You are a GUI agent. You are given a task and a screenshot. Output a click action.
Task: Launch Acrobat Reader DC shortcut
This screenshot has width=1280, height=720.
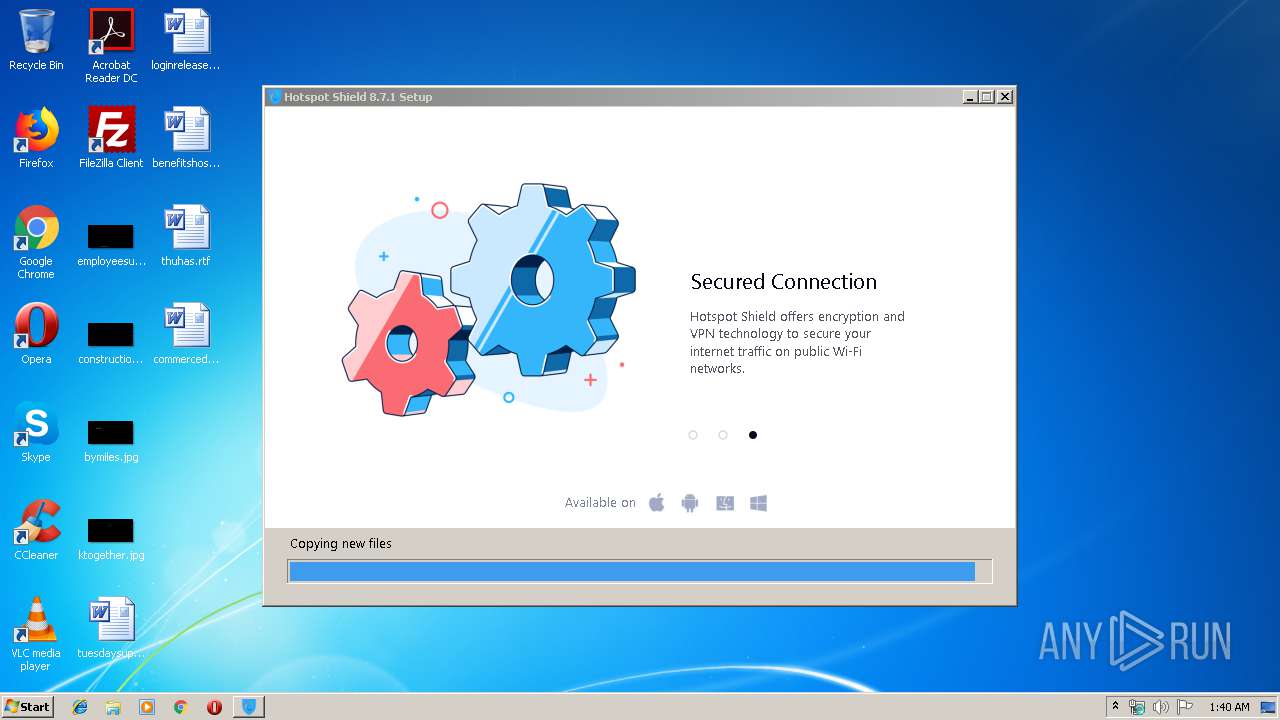point(111,45)
